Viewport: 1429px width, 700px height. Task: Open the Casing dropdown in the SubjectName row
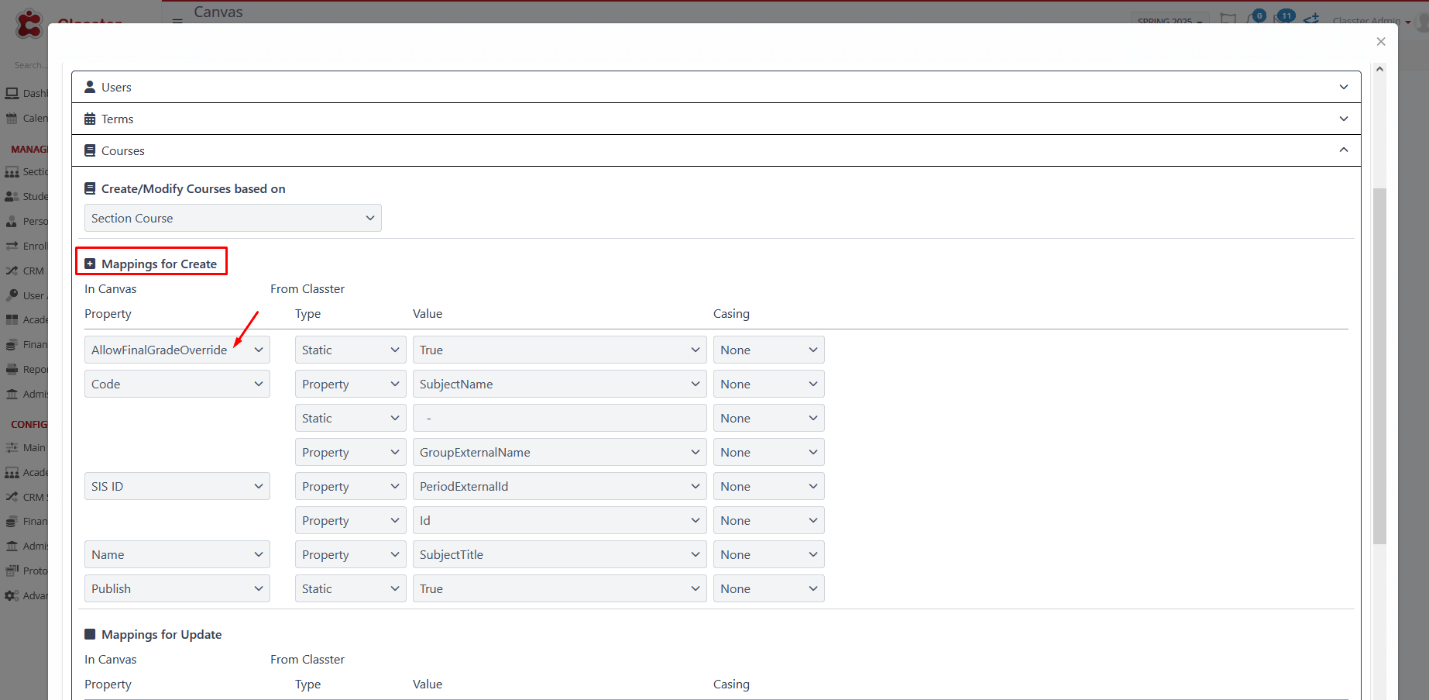[769, 384]
